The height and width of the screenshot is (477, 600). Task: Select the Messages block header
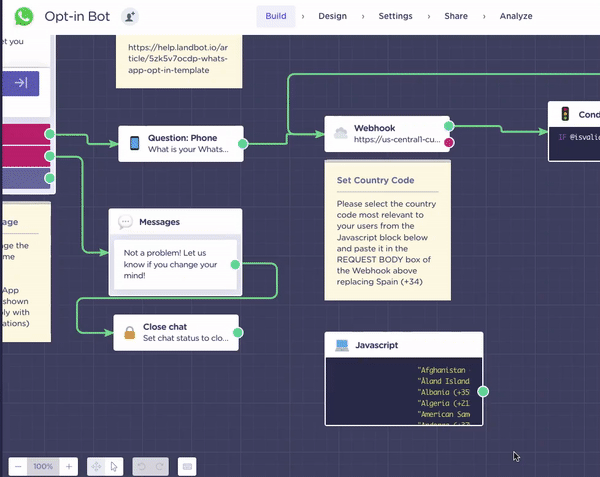coord(175,222)
